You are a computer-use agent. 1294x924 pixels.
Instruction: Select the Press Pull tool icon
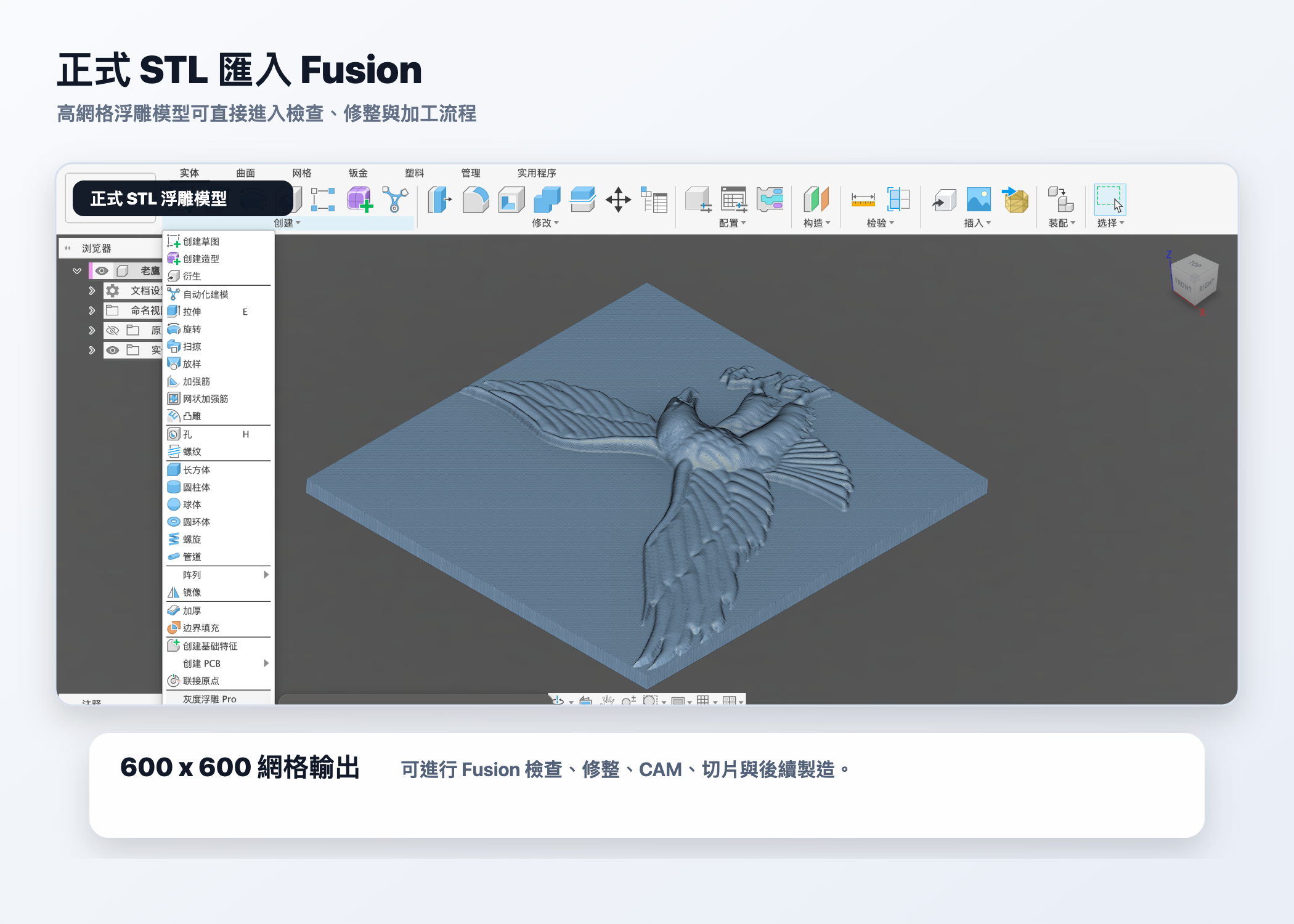(439, 200)
